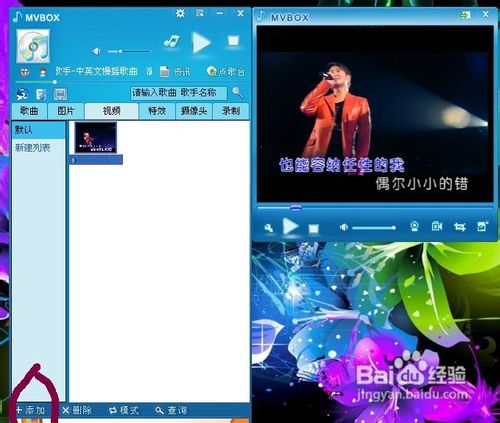Viewport: 500px width, 423px height.
Task: Switch to the 录制 tab
Action: pyautogui.click(x=231, y=111)
